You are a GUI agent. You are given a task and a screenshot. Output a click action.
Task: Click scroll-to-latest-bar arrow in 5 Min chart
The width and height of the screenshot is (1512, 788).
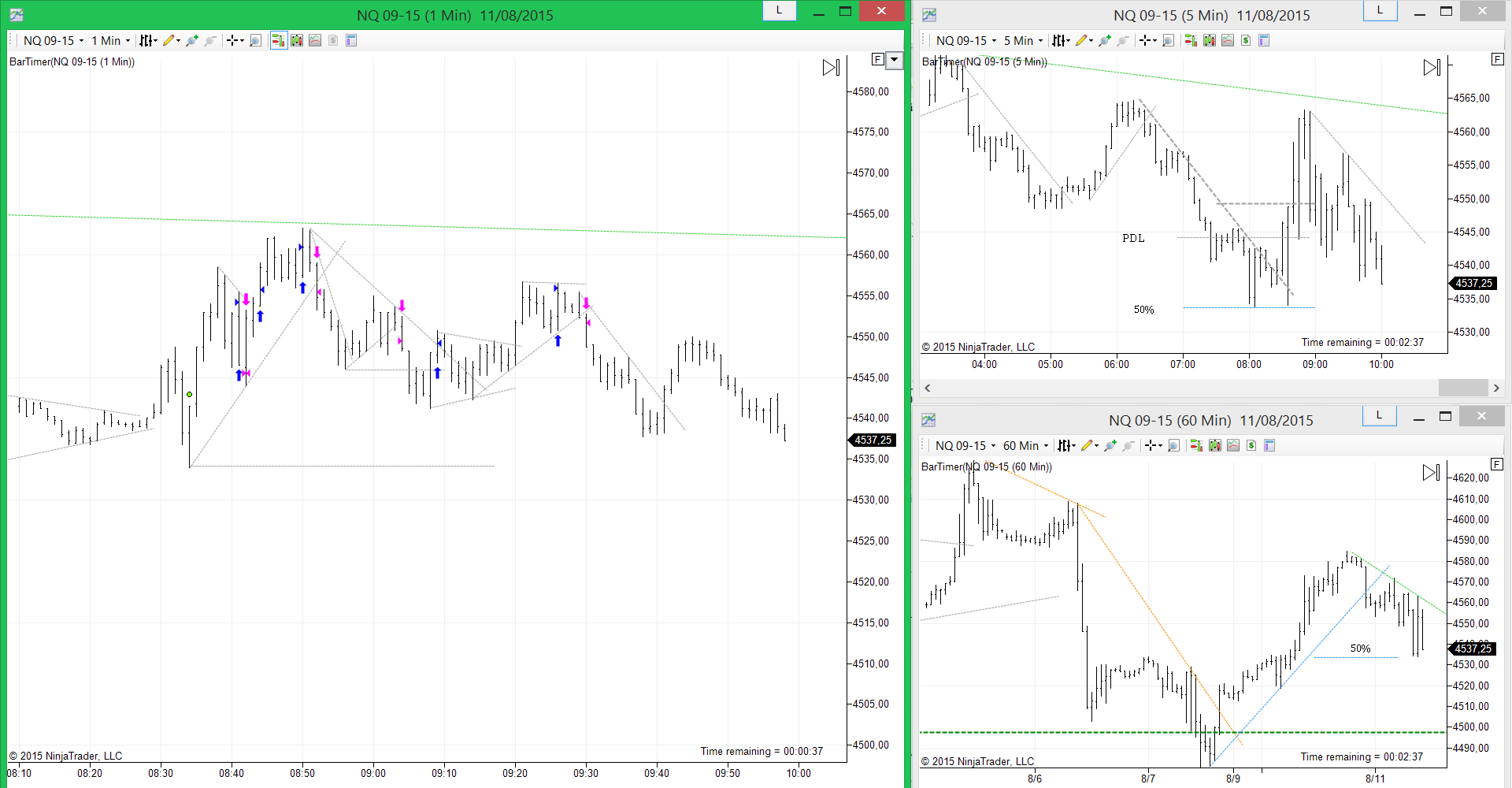1432,68
